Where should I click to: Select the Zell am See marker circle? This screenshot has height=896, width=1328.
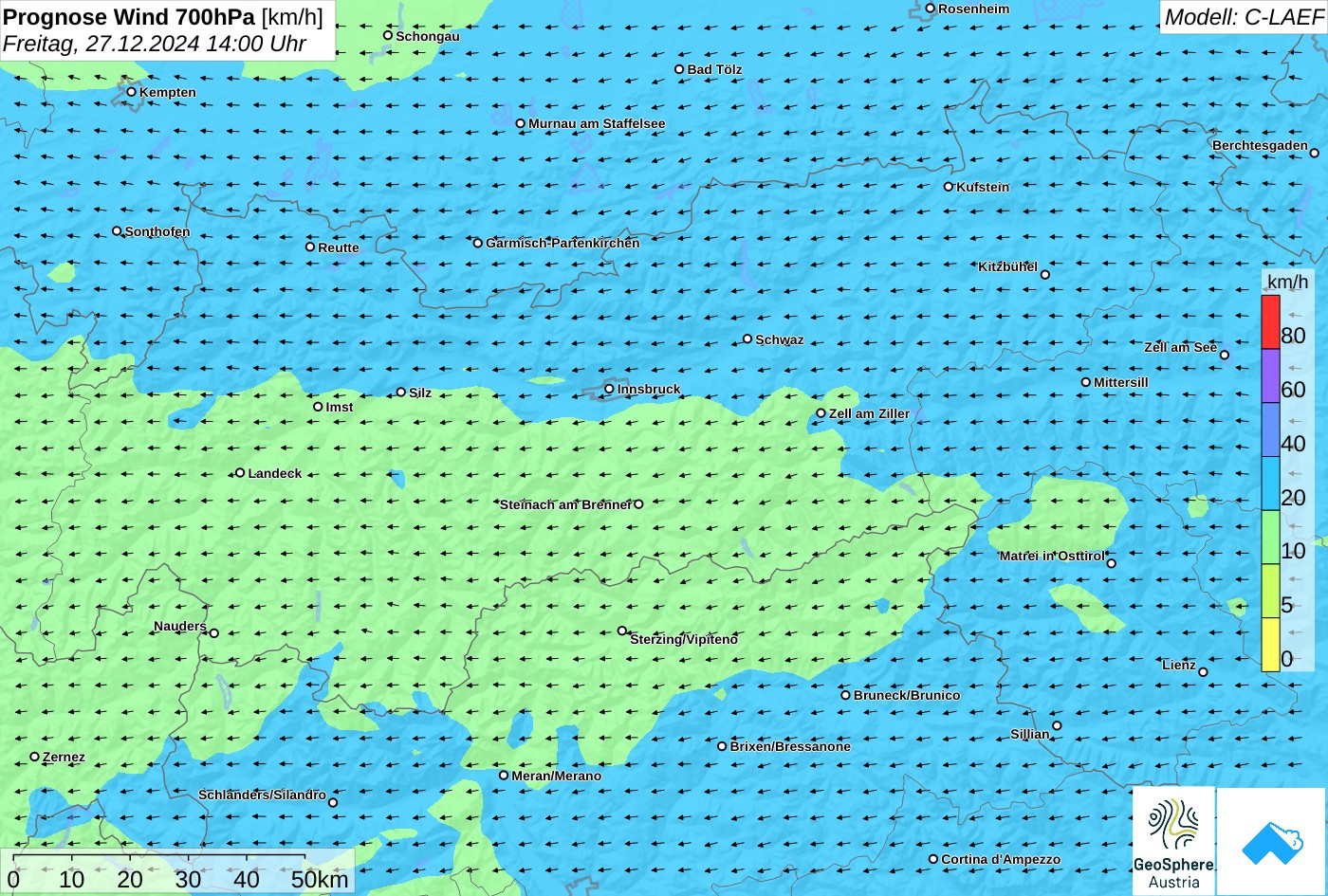(x=1225, y=356)
